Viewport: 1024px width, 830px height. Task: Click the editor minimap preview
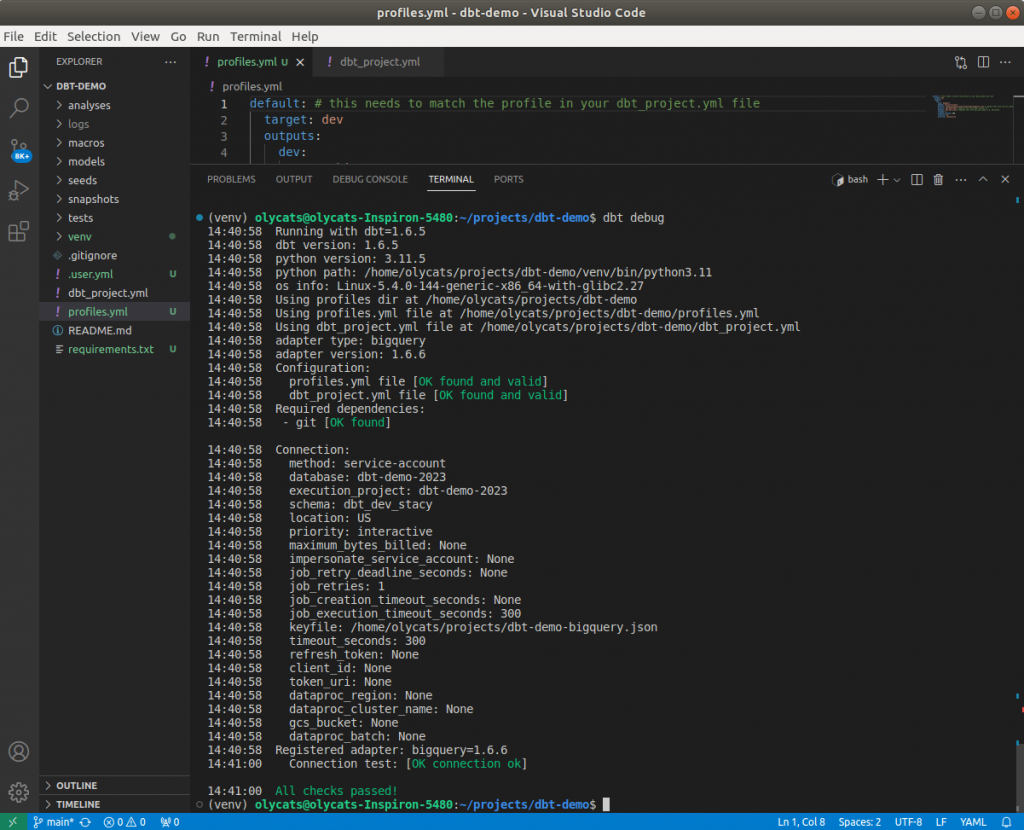972,107
